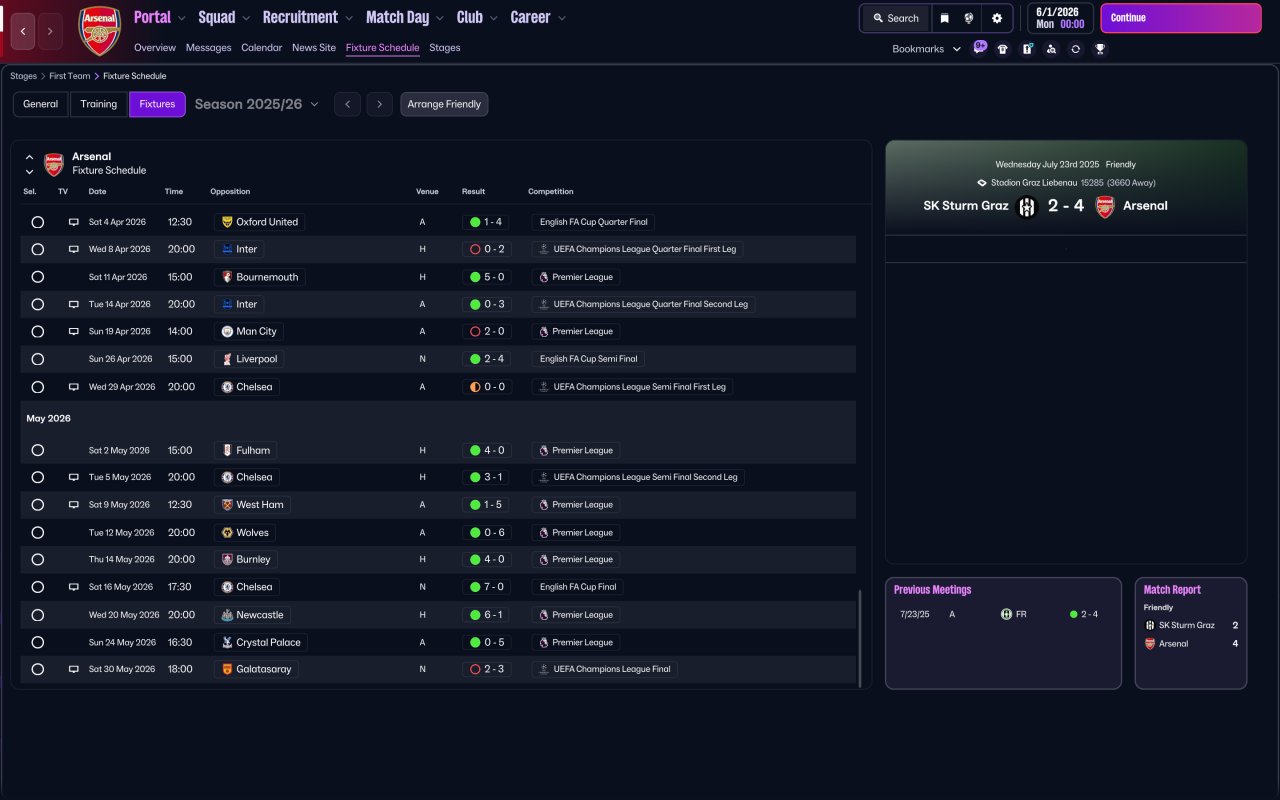Expand the Bookmarks dropdown

pyautogui.click(x=925, y=49)
